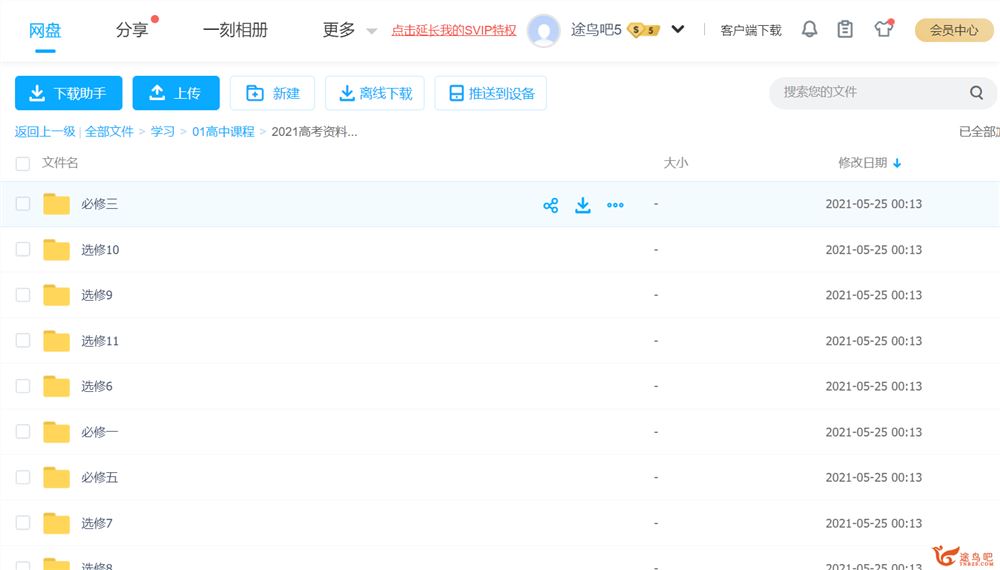
Task: Go to 学习 in breadcrumb
Action: (163, 131)
